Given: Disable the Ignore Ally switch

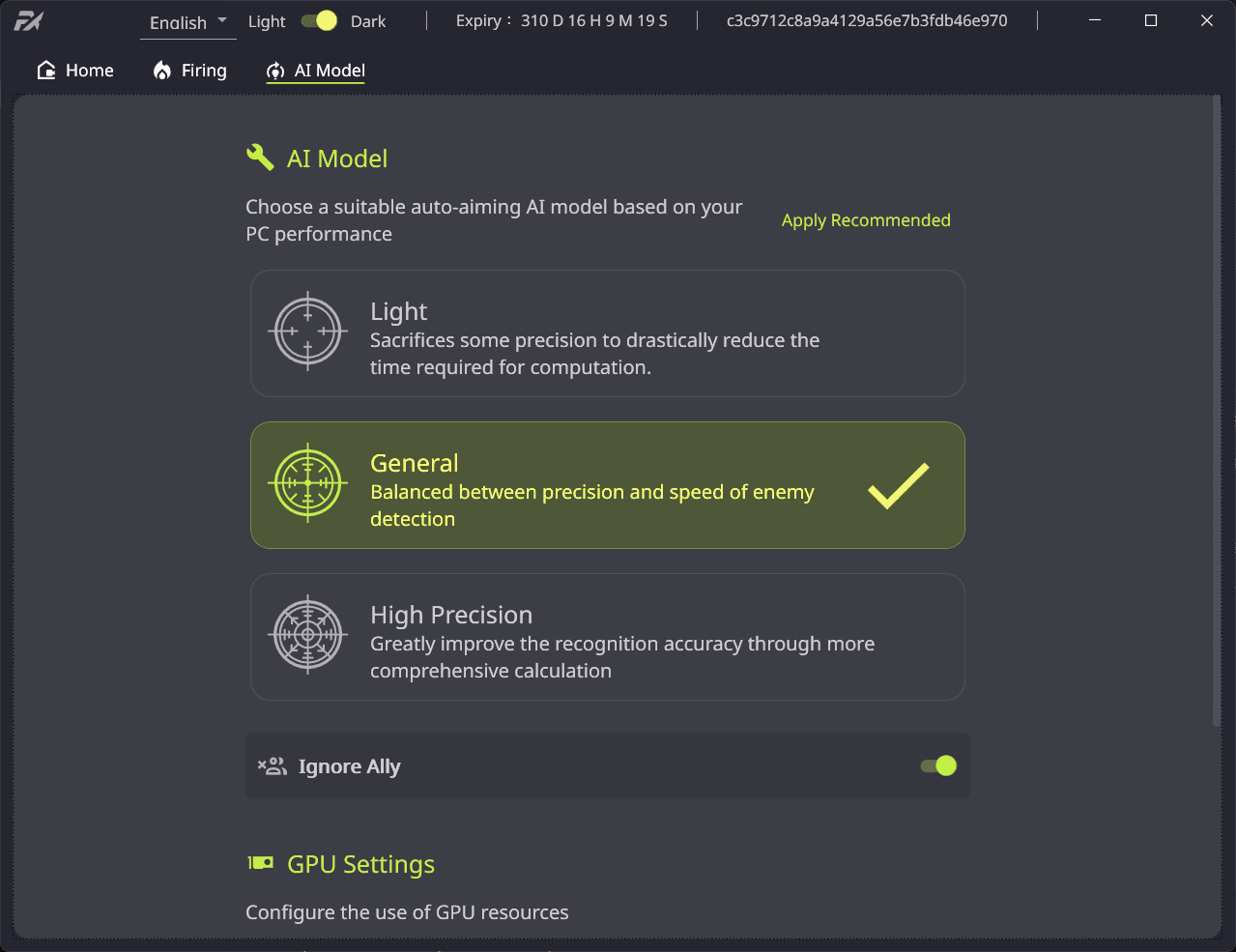Looking at the screenshot, I should 938,765.
